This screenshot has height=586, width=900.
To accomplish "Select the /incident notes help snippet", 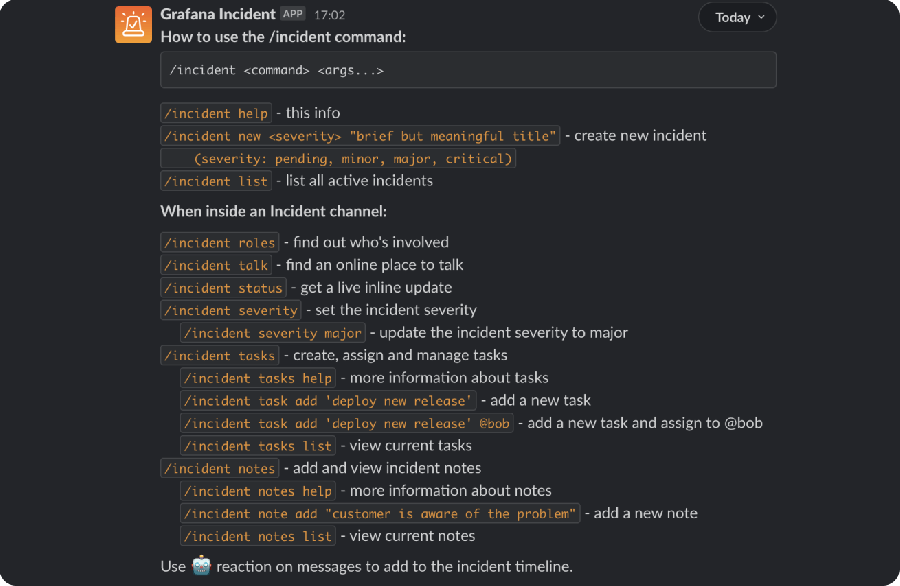I will coord(258,490).
